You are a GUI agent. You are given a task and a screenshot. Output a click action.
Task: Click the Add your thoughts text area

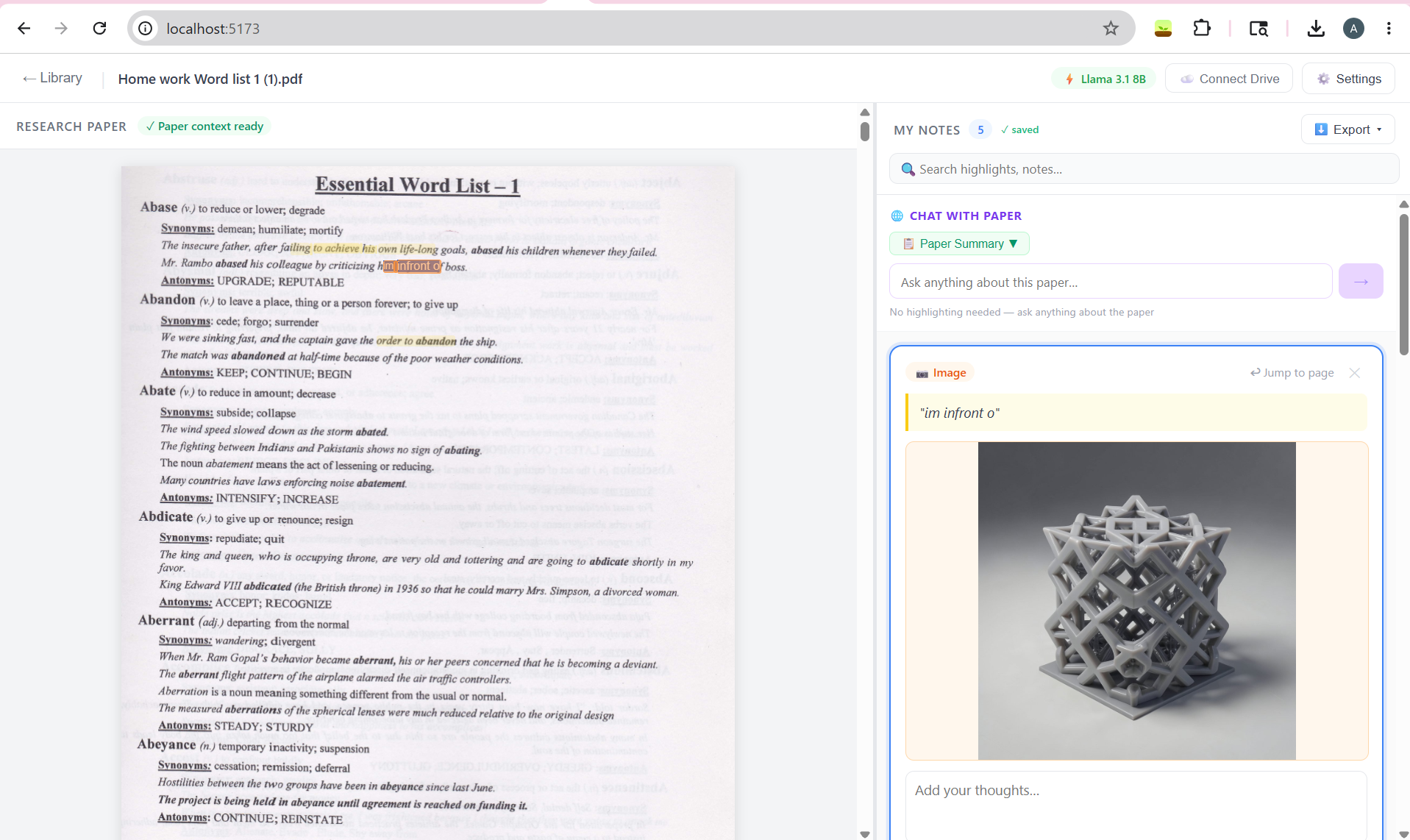(x=1136, y=805)
